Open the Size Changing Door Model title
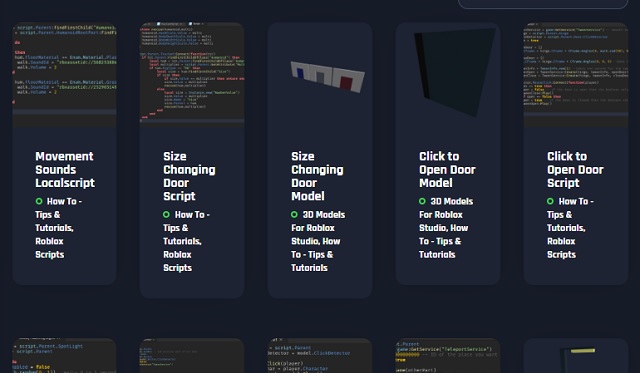The width and height of the screenshot is (640, 373). [317, 176]
